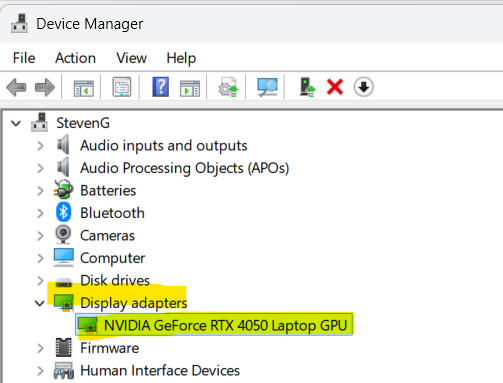Click the Disk drives icon
The height and width of the screenshot is (383, 503).
[63, 283]
